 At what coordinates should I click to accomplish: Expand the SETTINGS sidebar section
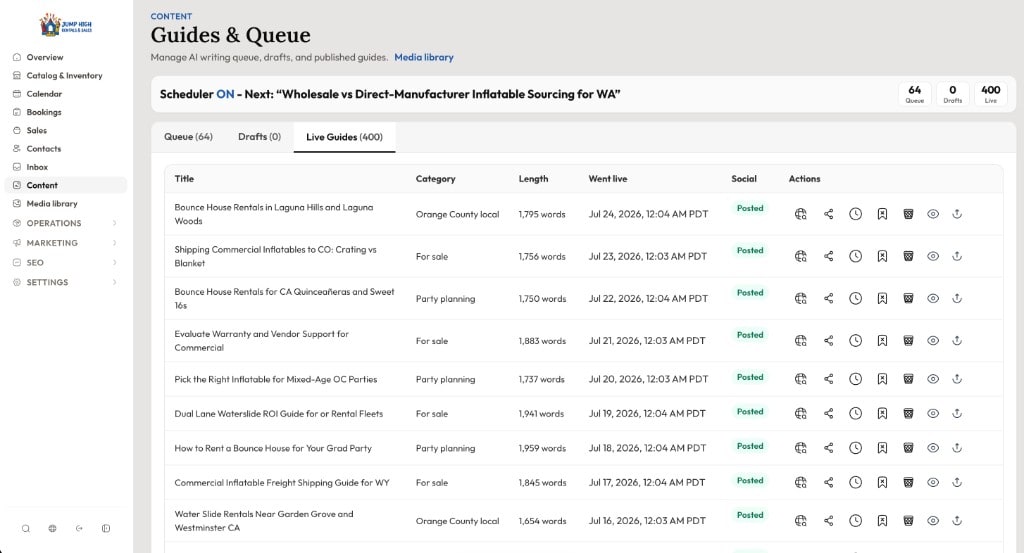[x=65, y=282]
